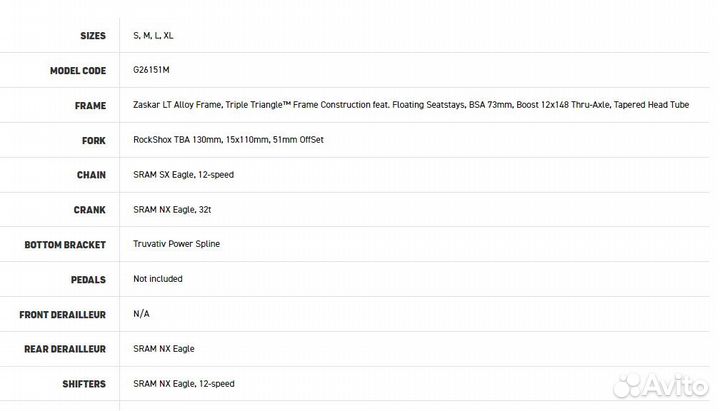Select the sizes value S, M, L, XL
720x411 pixels.
[154, 36]
